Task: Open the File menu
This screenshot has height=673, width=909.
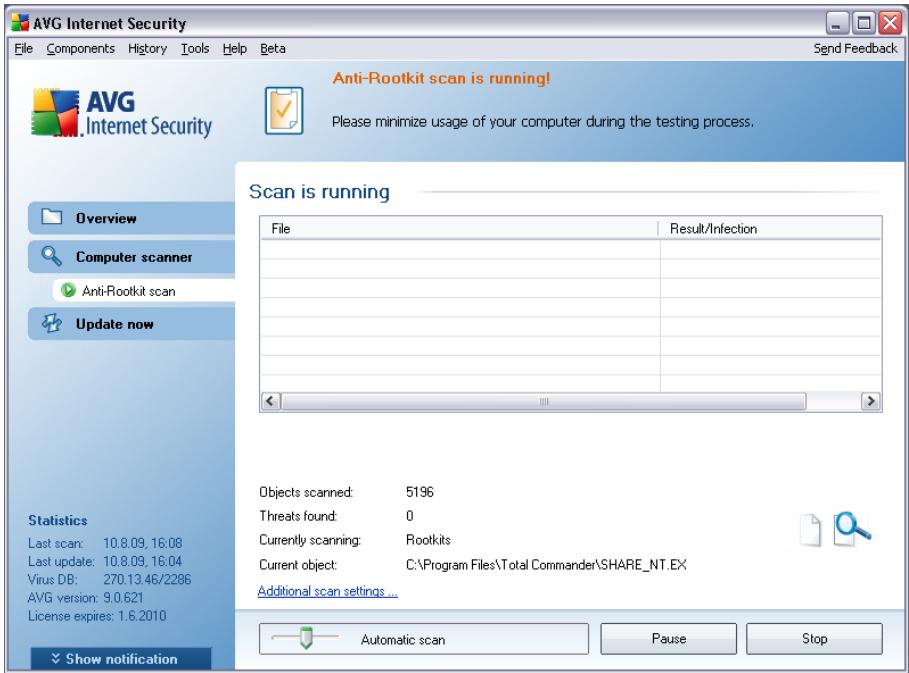Action: pos(23,49)
